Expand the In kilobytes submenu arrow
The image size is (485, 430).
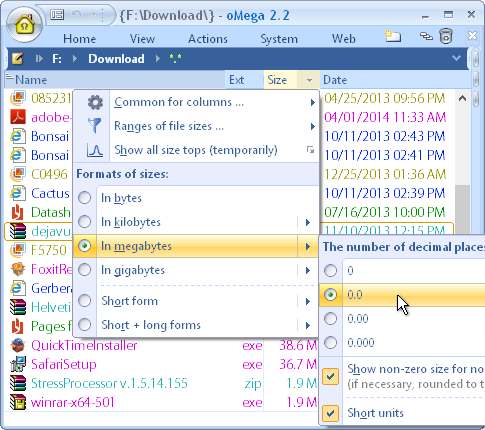click(308, 222)
